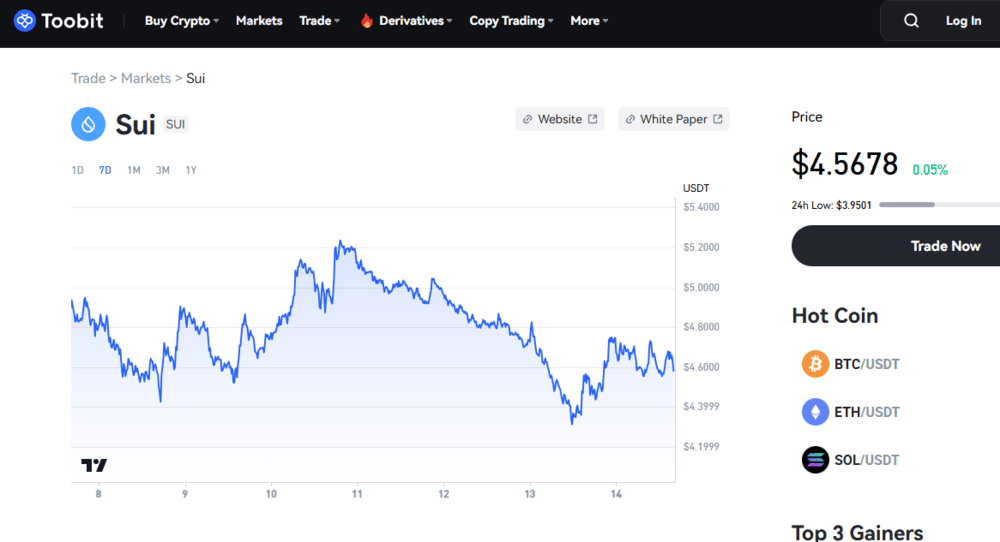Click the $4.5678 price value
The image size is (1000, 542).
click(x=844, y=164)
